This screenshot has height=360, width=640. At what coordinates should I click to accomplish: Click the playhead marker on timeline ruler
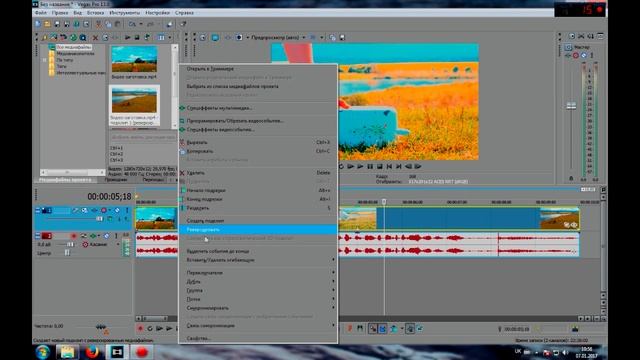click(384, 202)
